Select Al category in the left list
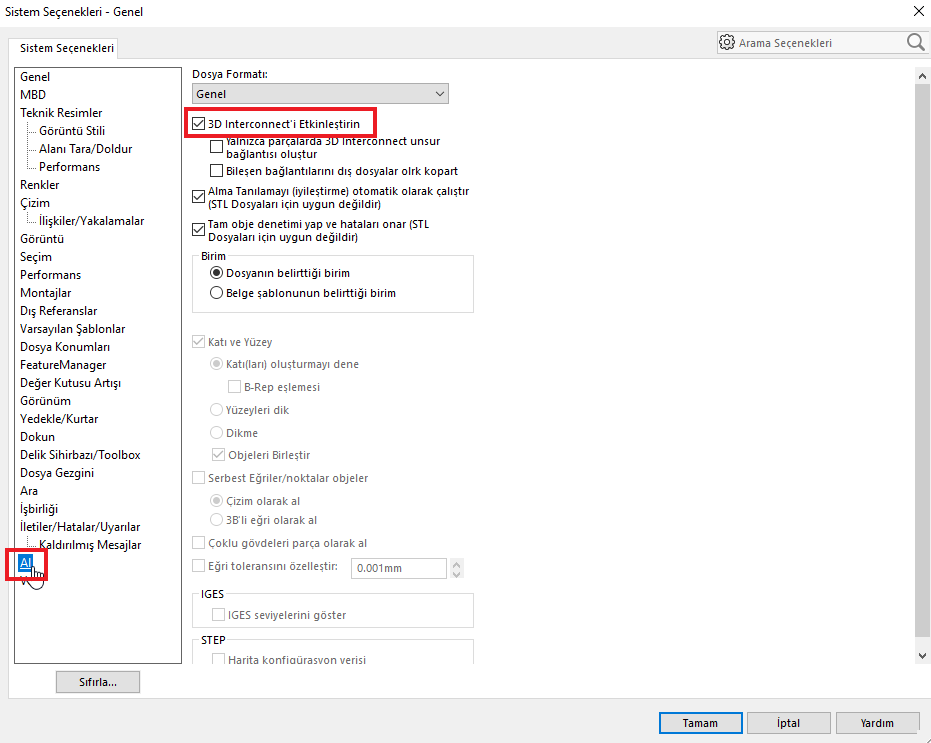This screenshot has width=931, height=743. (27, 563)
